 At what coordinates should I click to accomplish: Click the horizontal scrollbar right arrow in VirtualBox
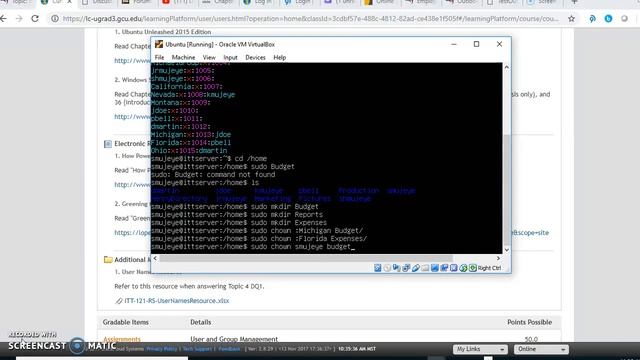498,258
